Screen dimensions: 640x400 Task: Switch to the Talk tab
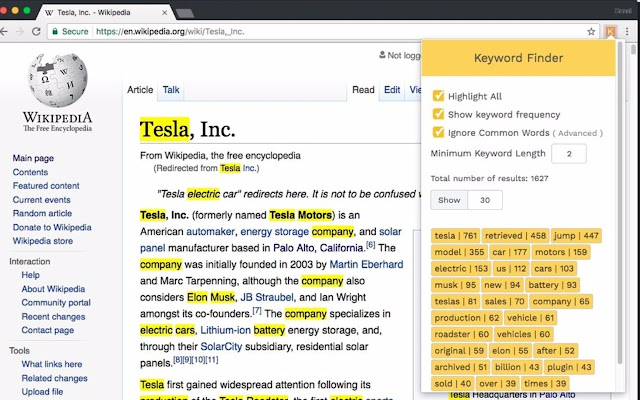171,90
